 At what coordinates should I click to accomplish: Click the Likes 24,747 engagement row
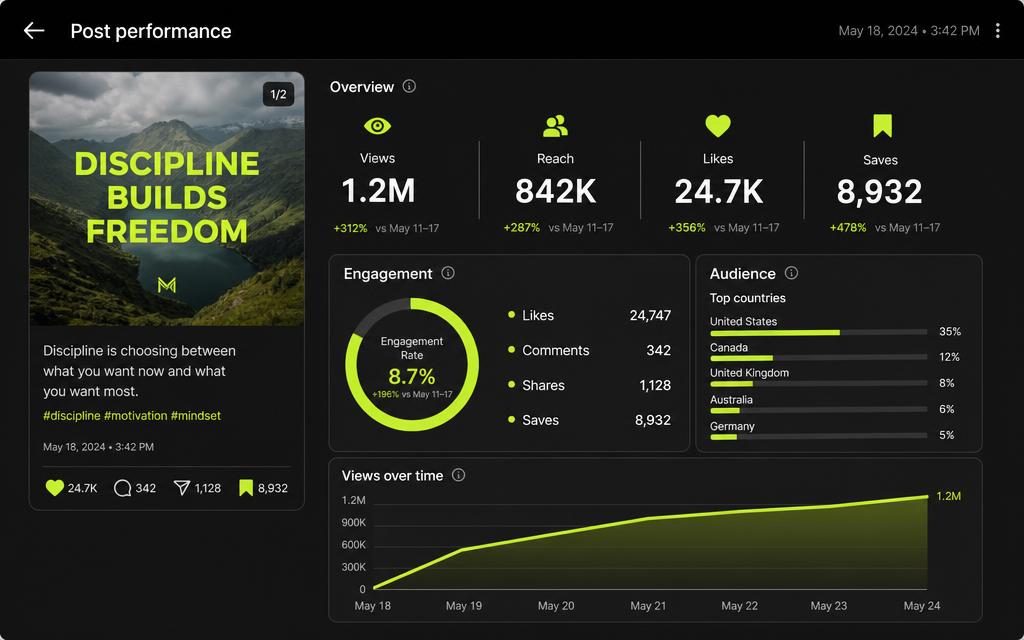tap(590, 315)
